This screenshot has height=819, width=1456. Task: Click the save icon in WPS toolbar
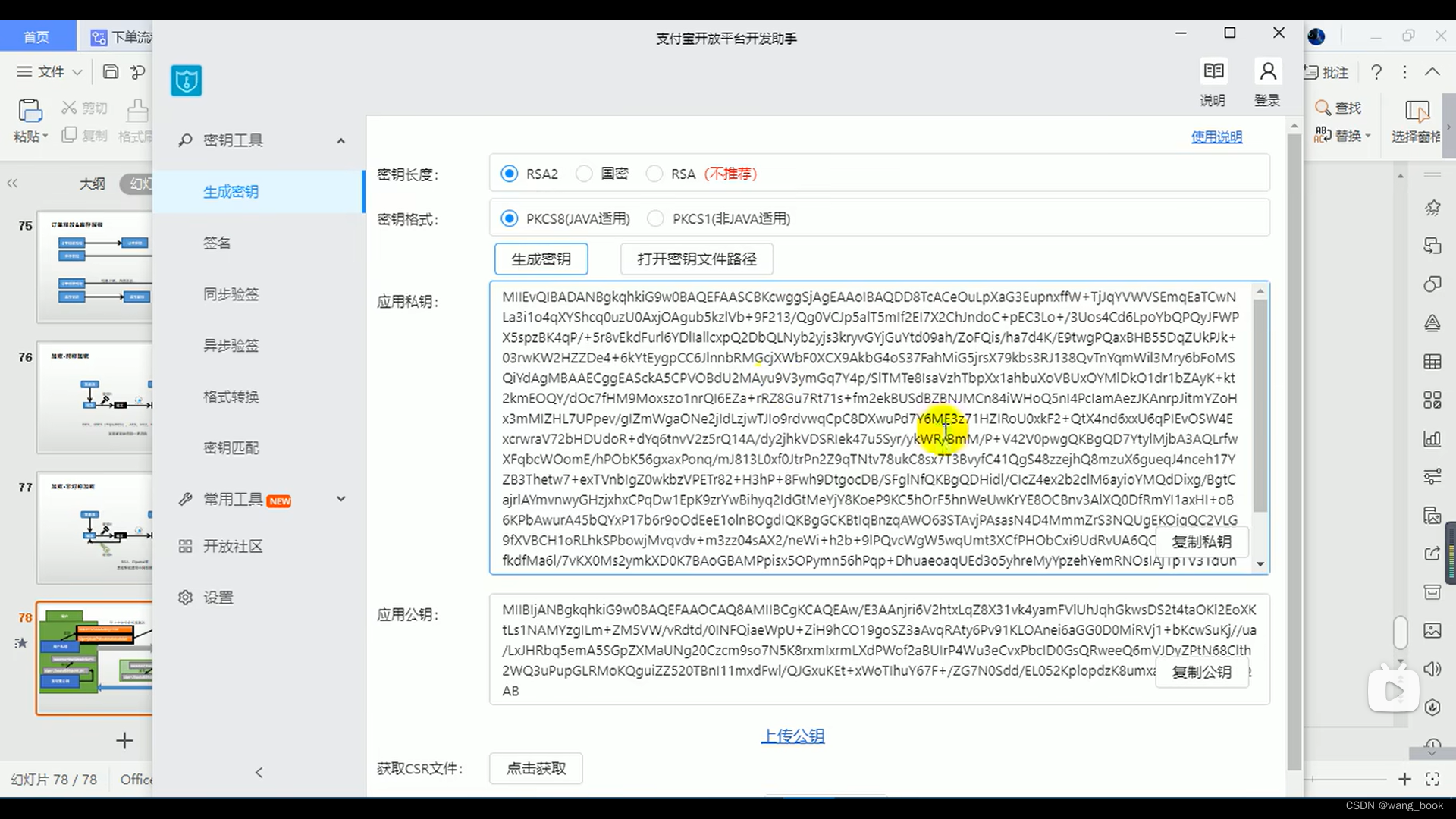(x=111, y=71)
